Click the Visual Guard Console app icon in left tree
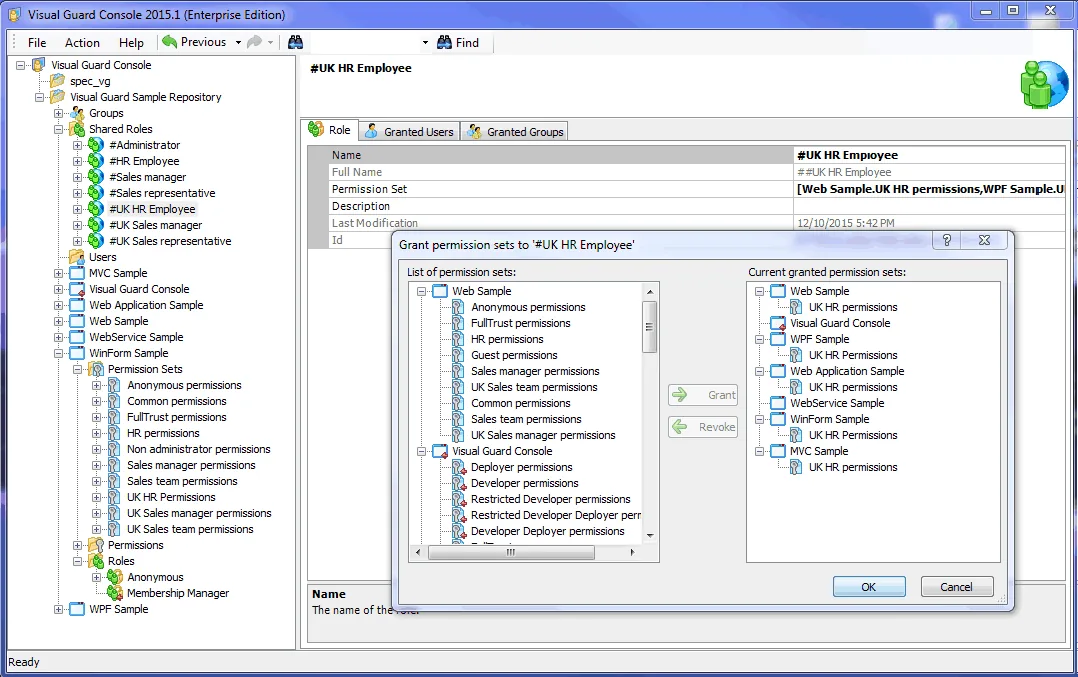 point(78,289)
